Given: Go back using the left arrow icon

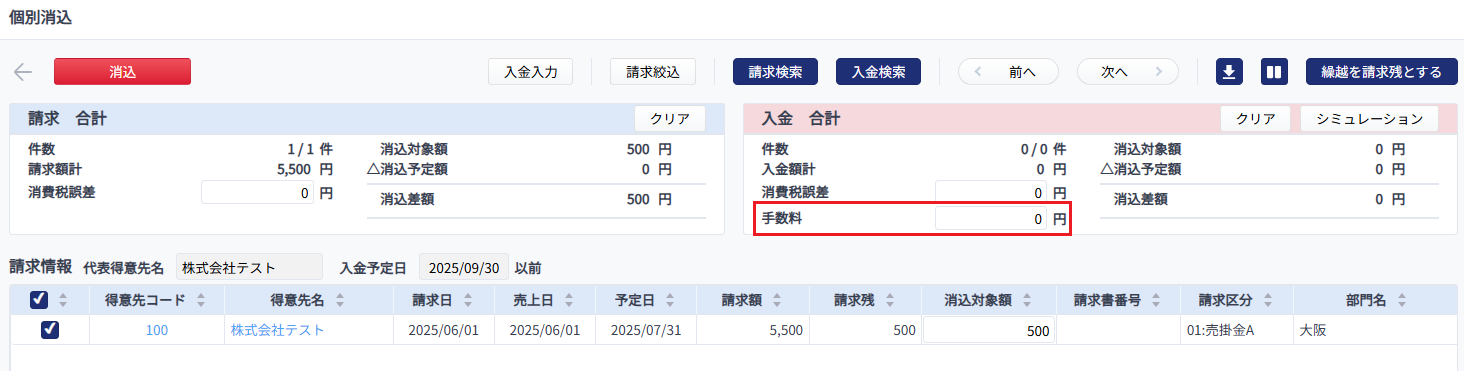Looking at the screenshot, I should (23, 72).
